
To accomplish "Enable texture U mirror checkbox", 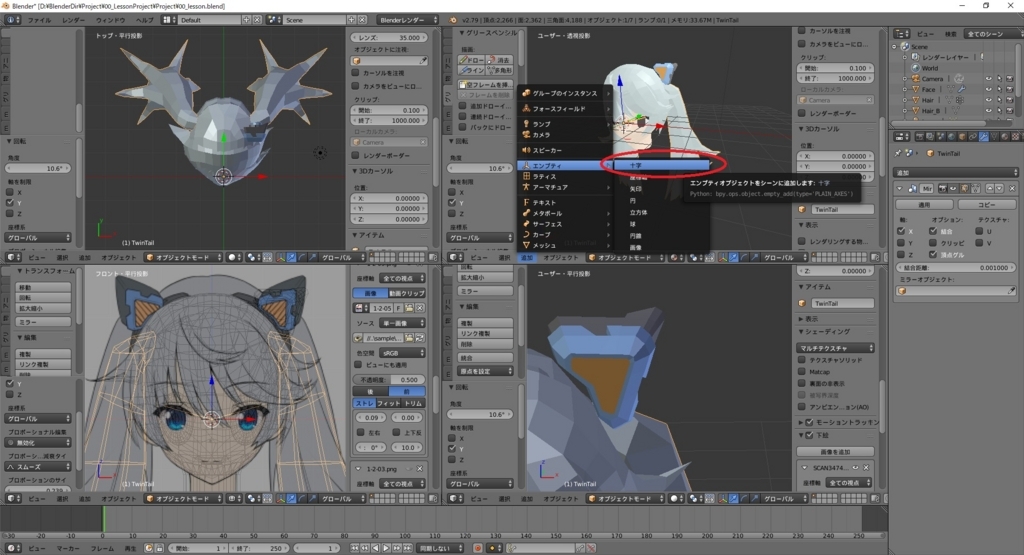I will pyautogui.click(x=979, y=231).
